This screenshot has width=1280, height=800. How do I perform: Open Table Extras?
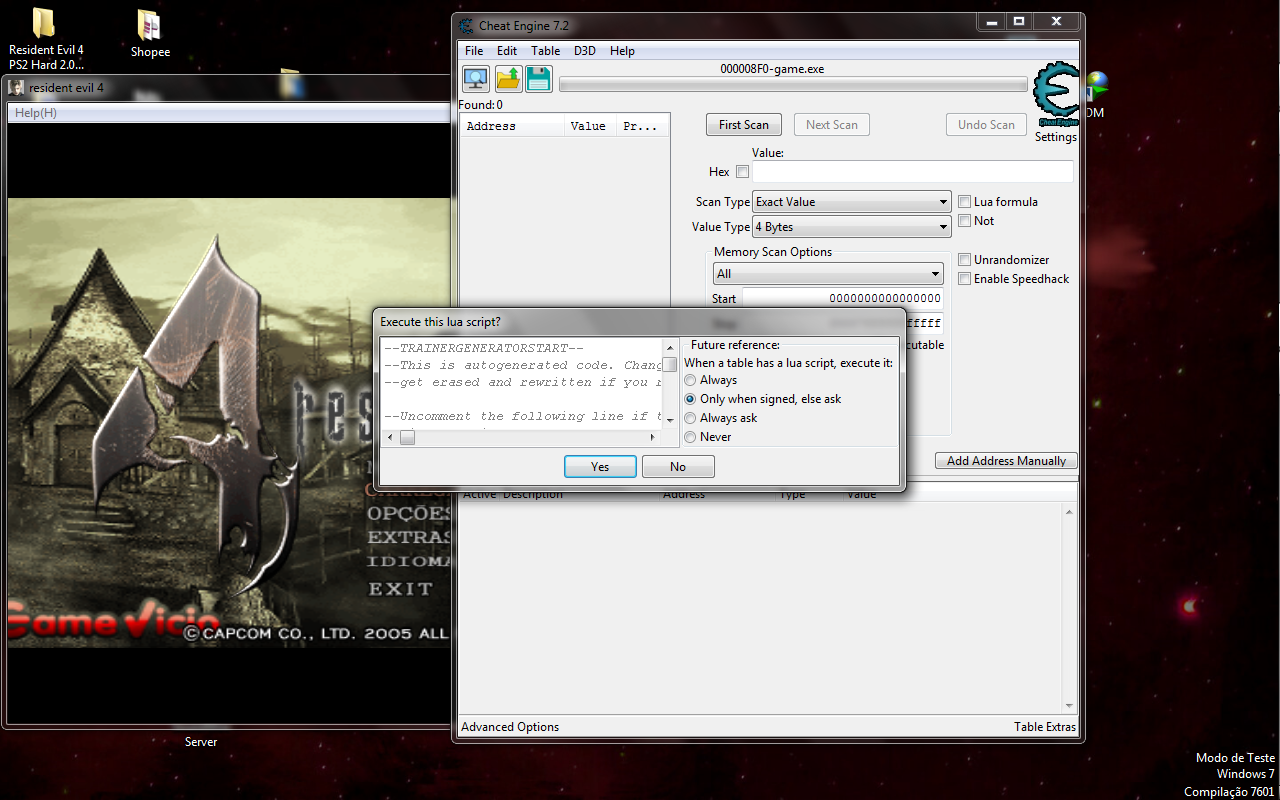coord(1045,727)
